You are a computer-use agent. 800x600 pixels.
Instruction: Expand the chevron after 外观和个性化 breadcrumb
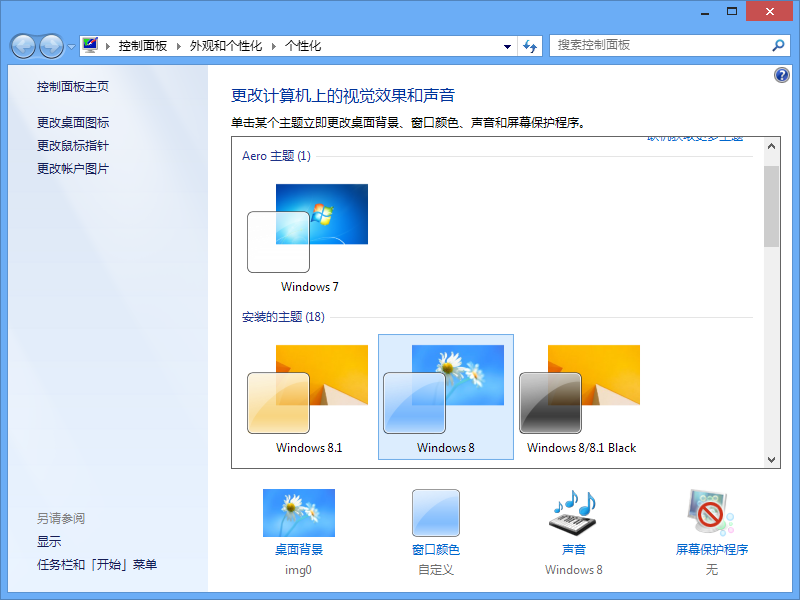(274, 46)
